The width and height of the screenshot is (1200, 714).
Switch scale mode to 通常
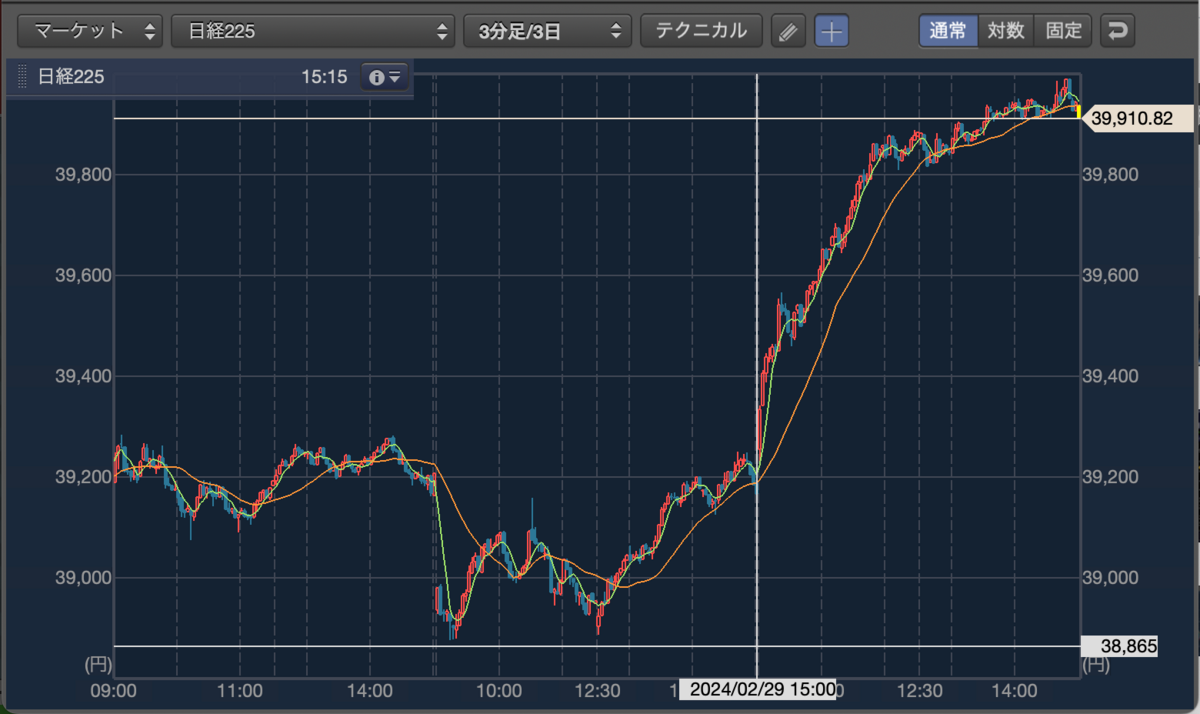(x=948, y=31)
